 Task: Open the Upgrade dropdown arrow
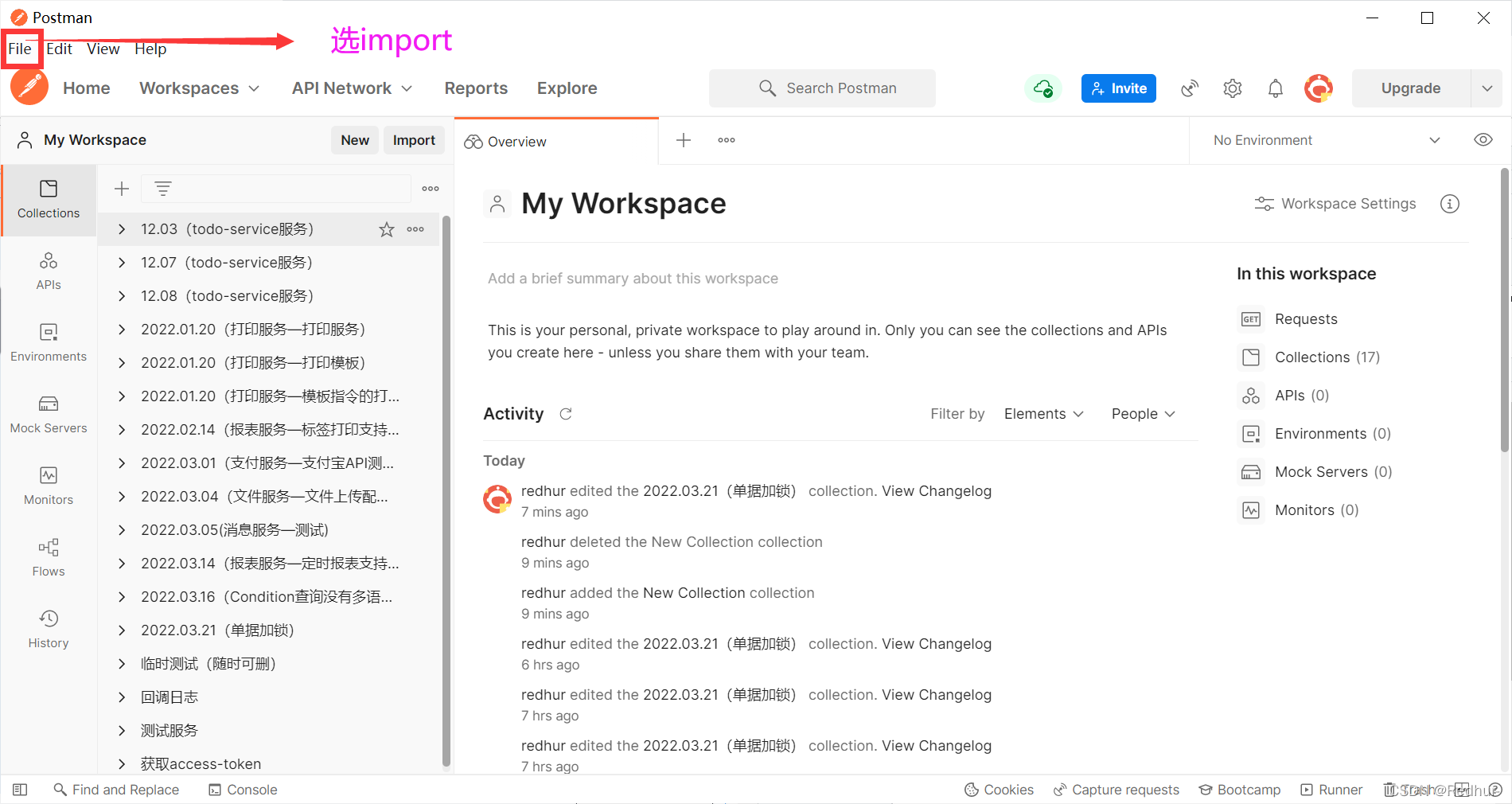click(x=1487, y=88)
